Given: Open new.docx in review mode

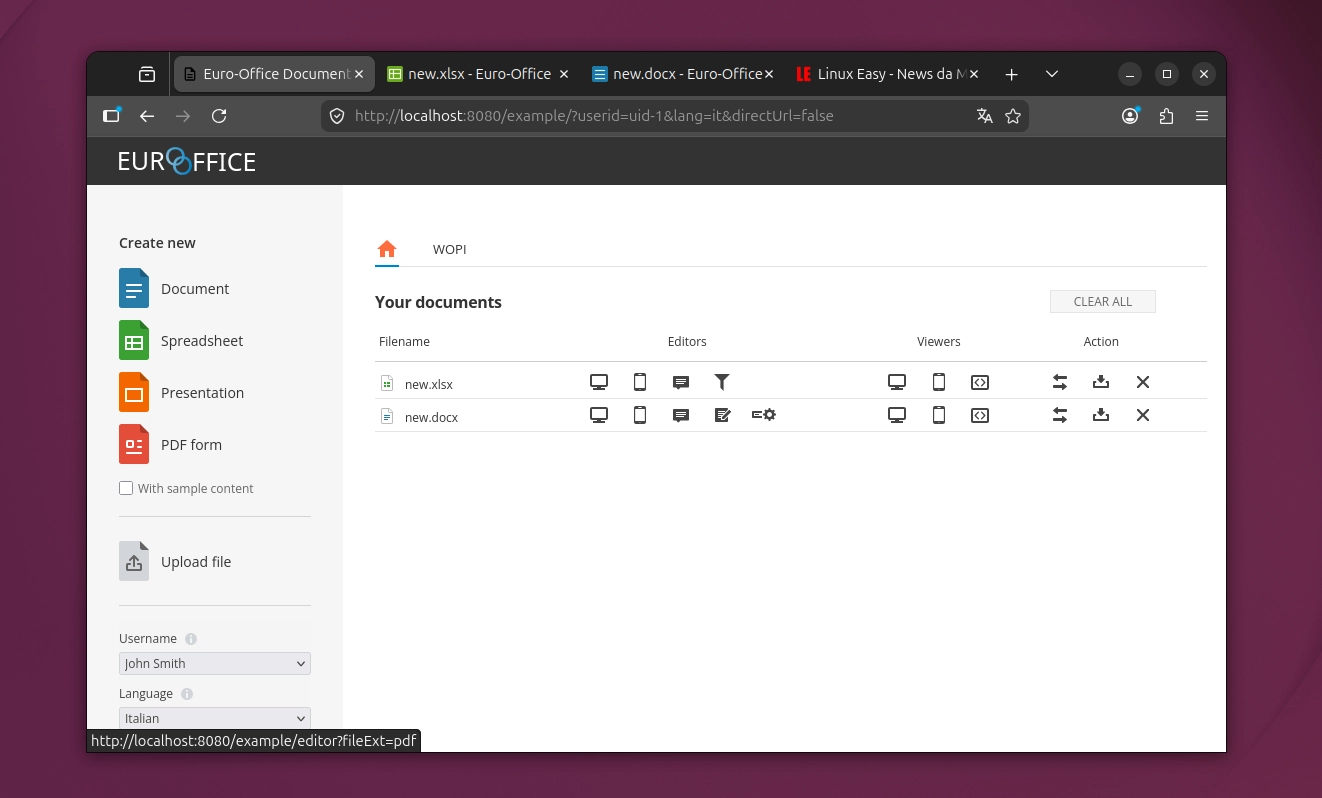Looking at the screenshot, I should coord(723,415).
